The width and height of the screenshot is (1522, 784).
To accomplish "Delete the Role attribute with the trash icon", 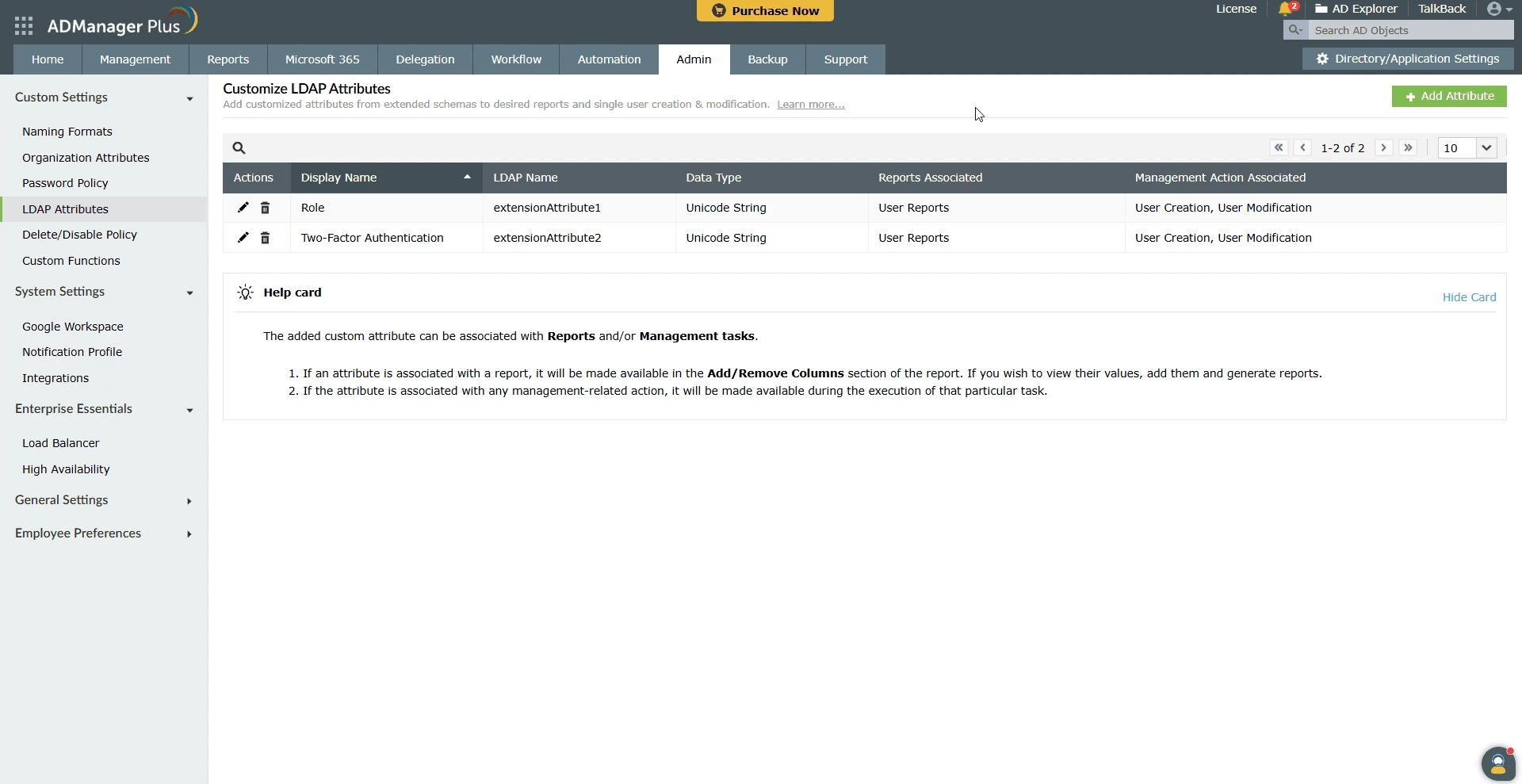I will [265, 208].
